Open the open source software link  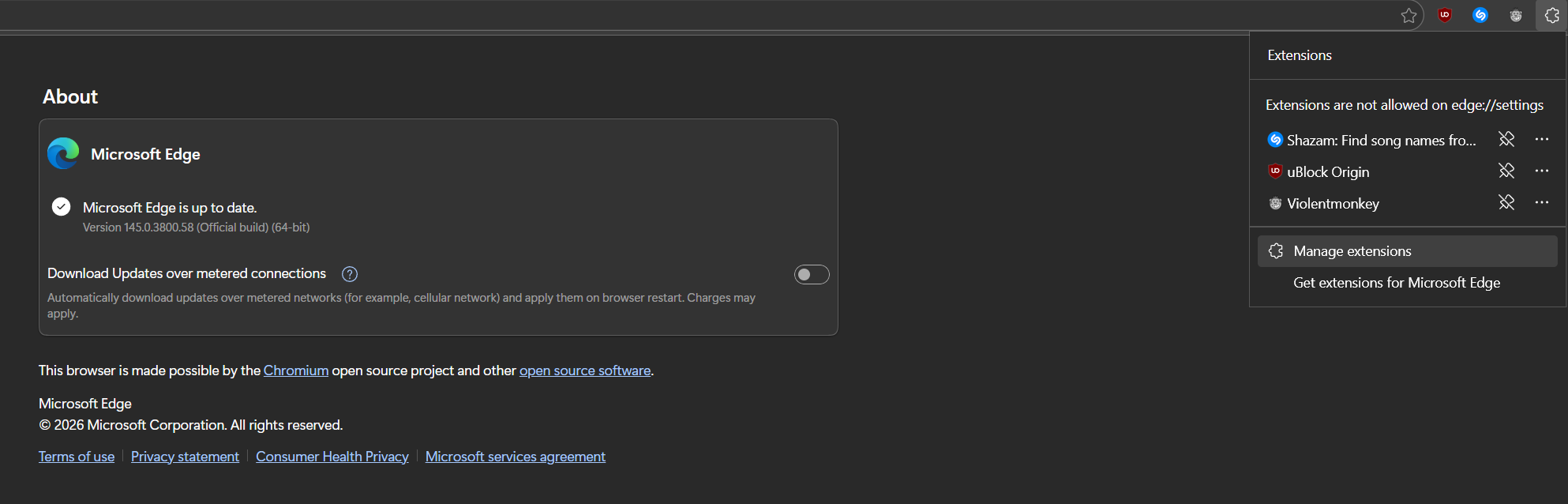coord(585,370)
